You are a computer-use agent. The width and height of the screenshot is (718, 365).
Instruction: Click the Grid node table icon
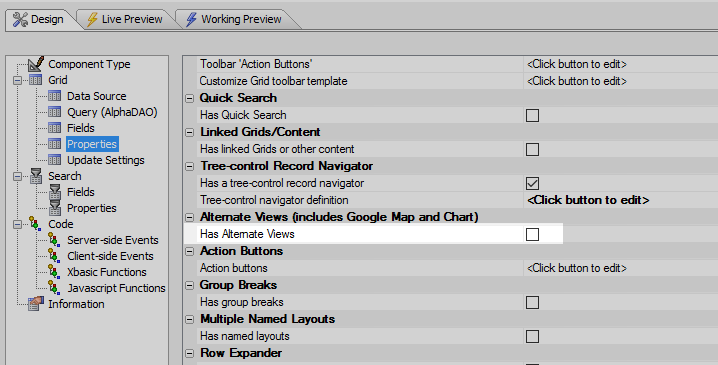36,80
